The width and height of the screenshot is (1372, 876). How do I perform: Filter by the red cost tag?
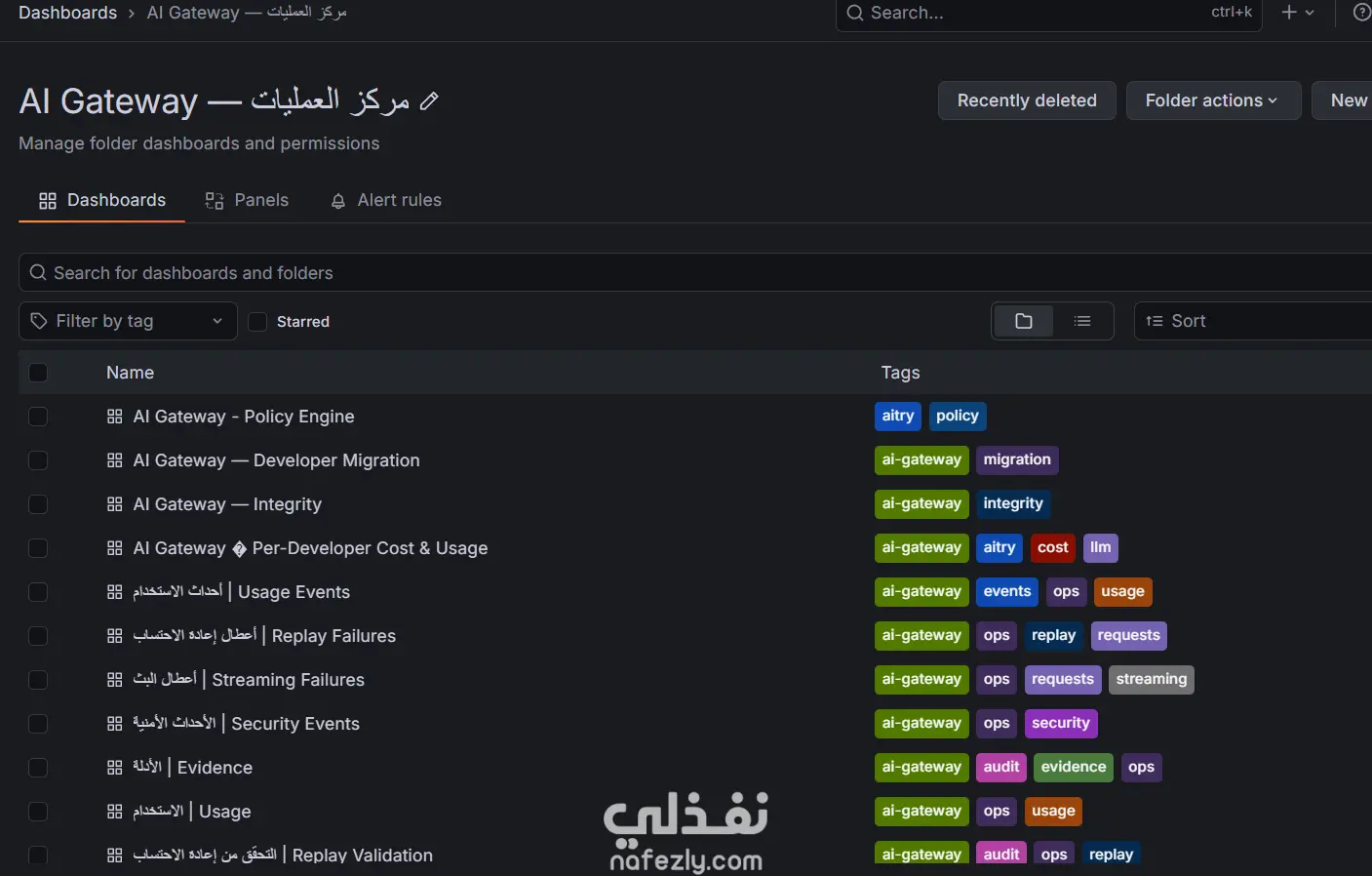[1053, 548]
